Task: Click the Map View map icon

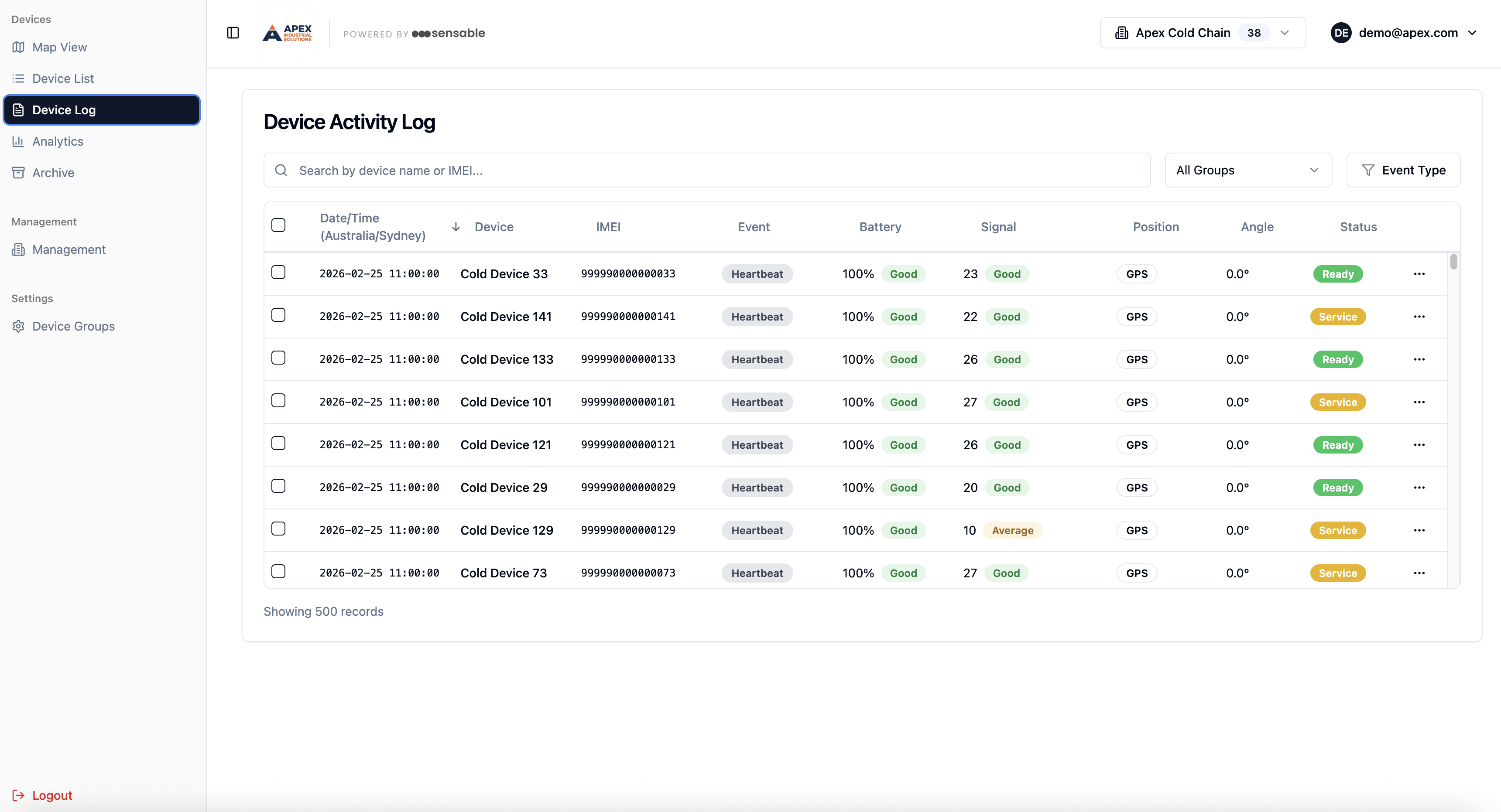Action: (19, 47)
